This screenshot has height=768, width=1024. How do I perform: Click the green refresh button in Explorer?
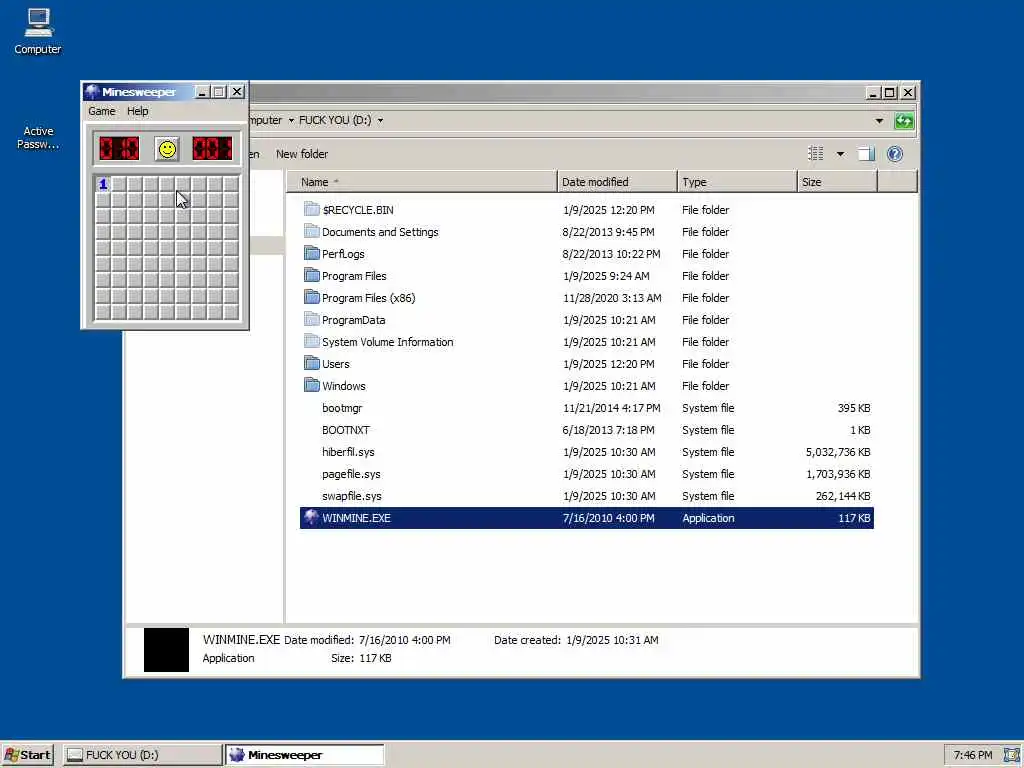pyautogui.click(x=904, y=121)
